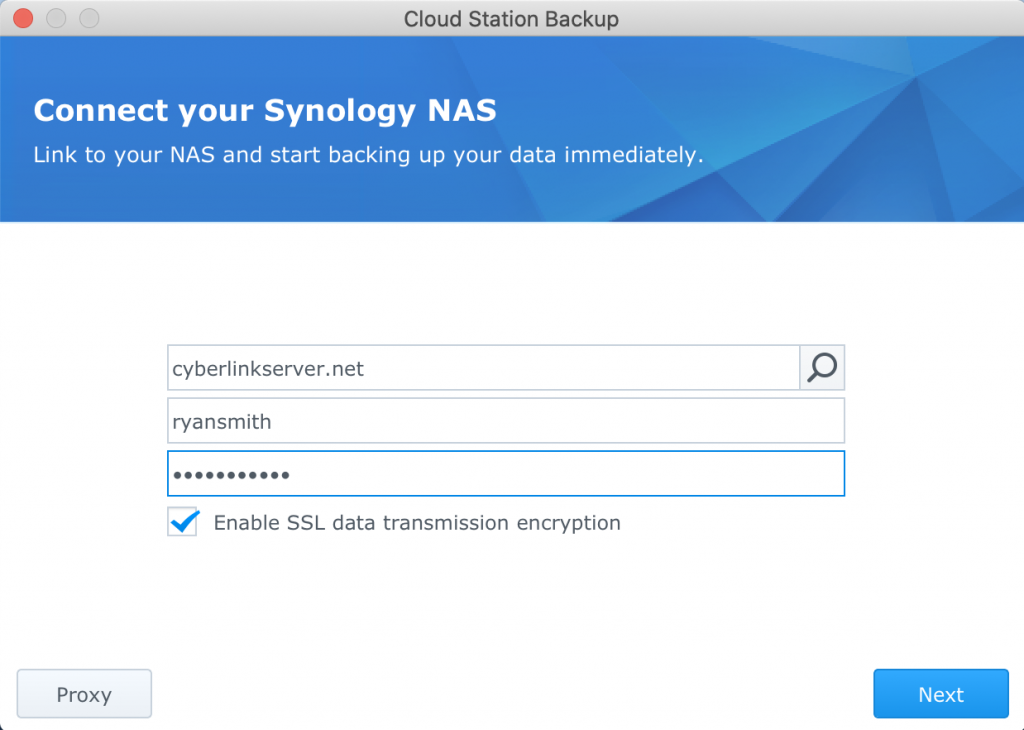
Task: Click the Next button
Action: tap(940, 693)
